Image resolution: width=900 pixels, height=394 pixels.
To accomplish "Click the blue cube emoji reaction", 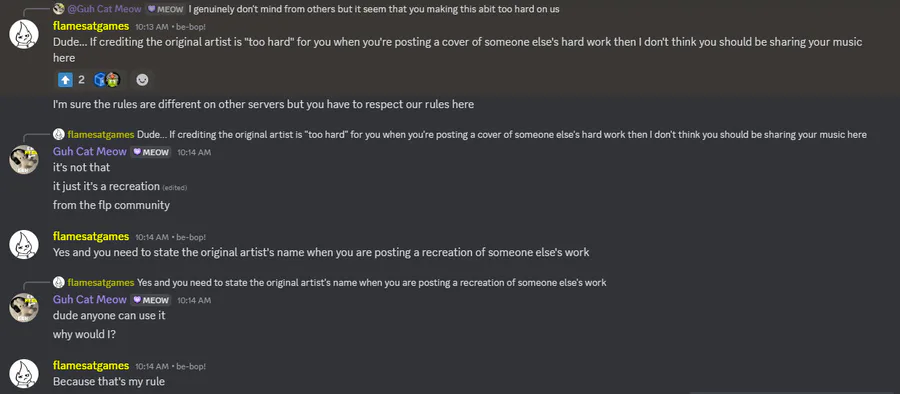I will coord(100,80).
